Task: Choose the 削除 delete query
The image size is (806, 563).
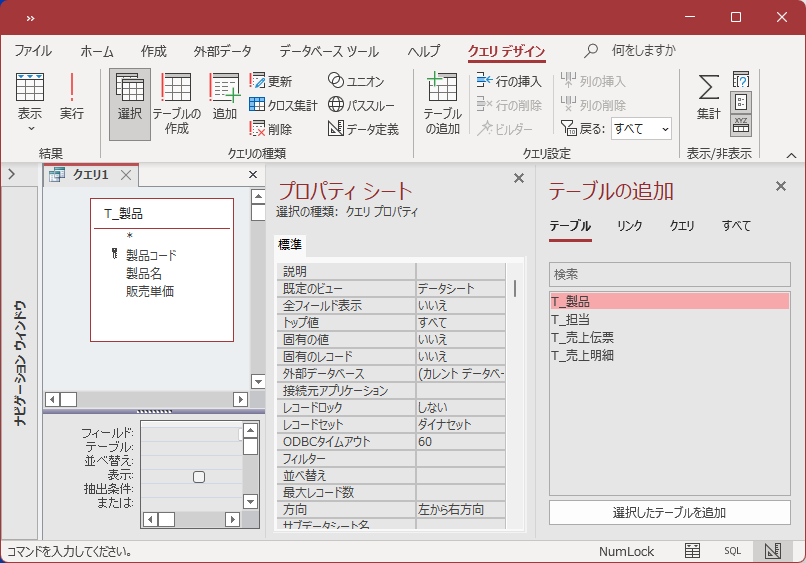Action: coord(271,129)
